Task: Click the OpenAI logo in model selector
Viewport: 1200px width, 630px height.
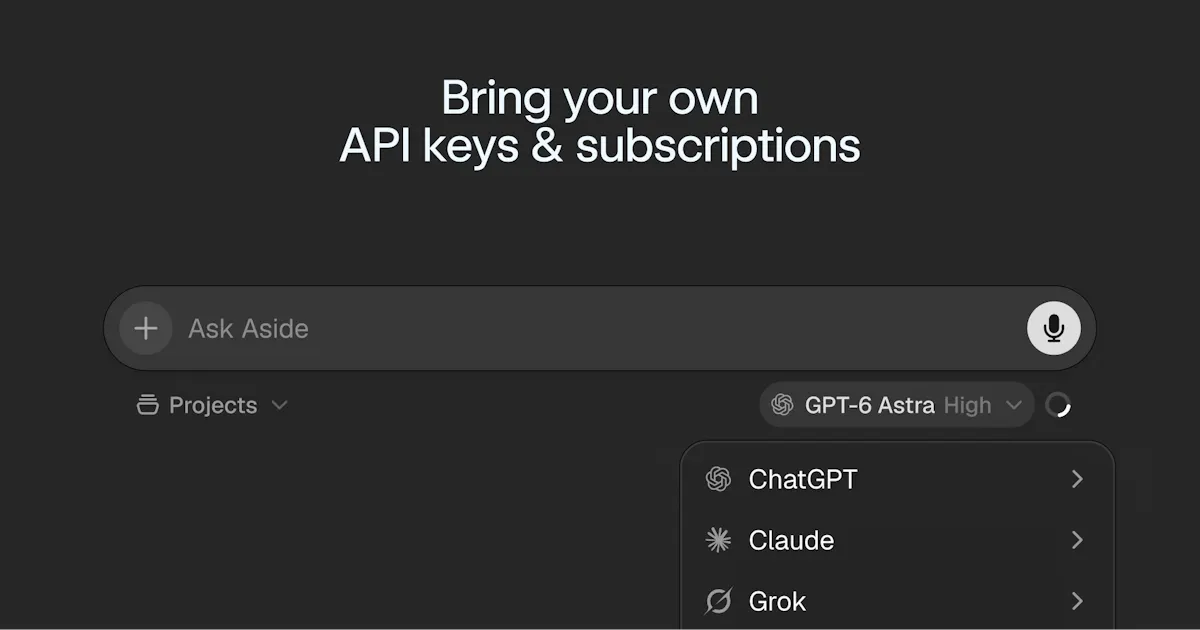Action: coord(783,405)
